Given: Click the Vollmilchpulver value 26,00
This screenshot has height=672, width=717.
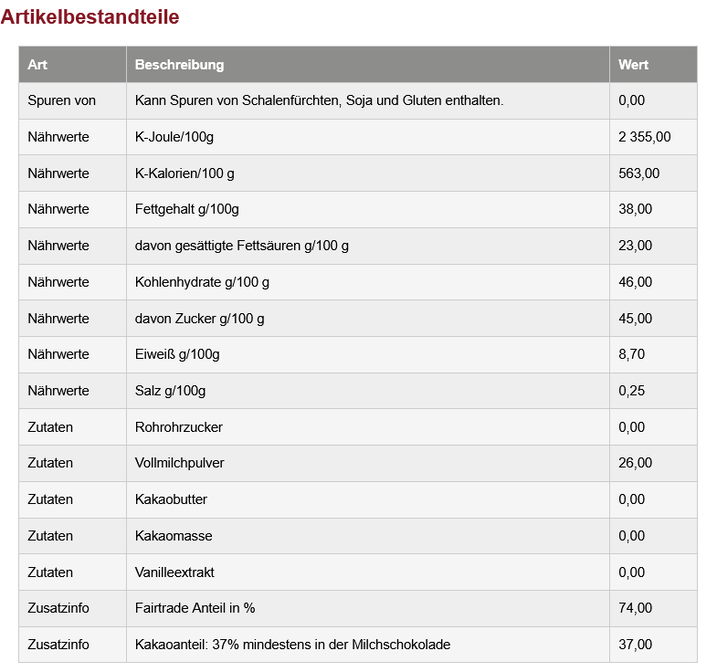Looking at the screenshot, I should (635, 463).
